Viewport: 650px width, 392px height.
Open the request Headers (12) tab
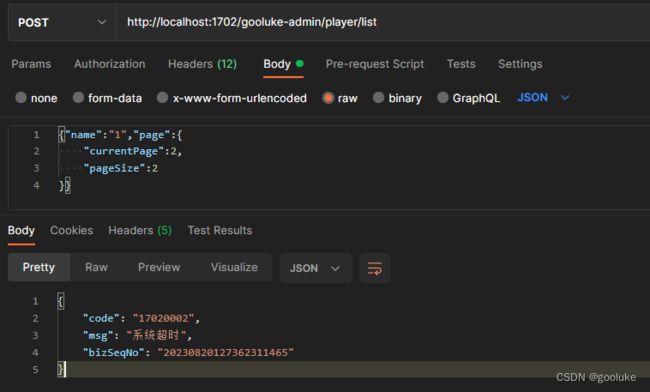(x=202, y=64)
